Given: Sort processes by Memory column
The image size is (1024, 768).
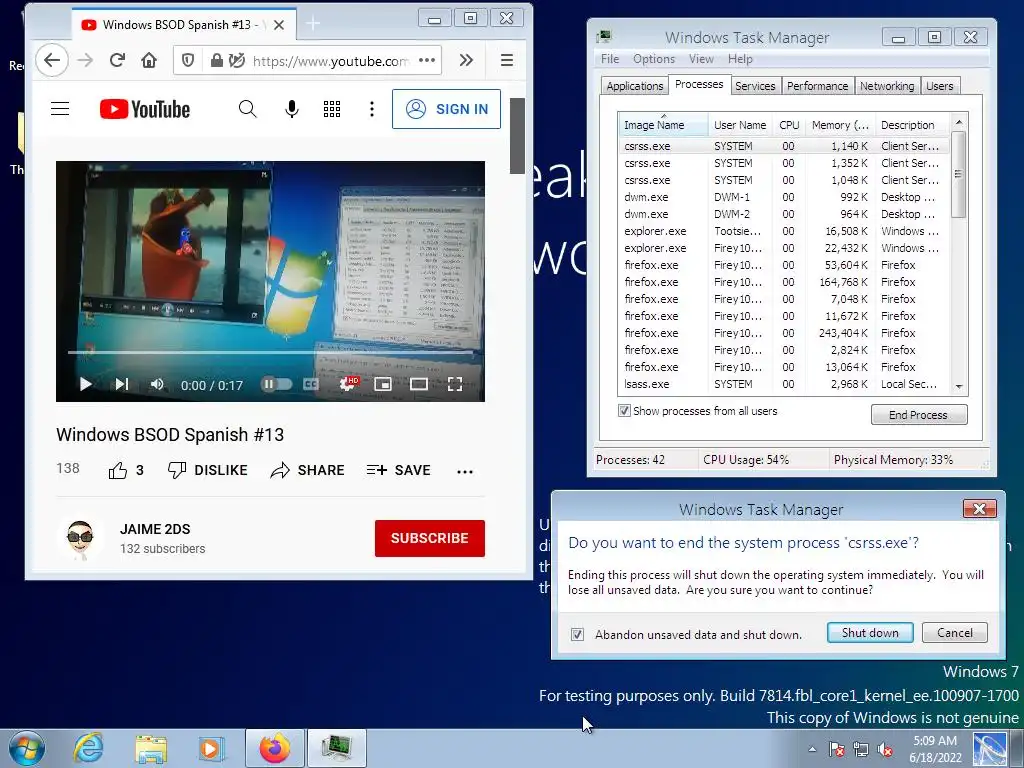Looking at the screenshot, I should (840, 125).
